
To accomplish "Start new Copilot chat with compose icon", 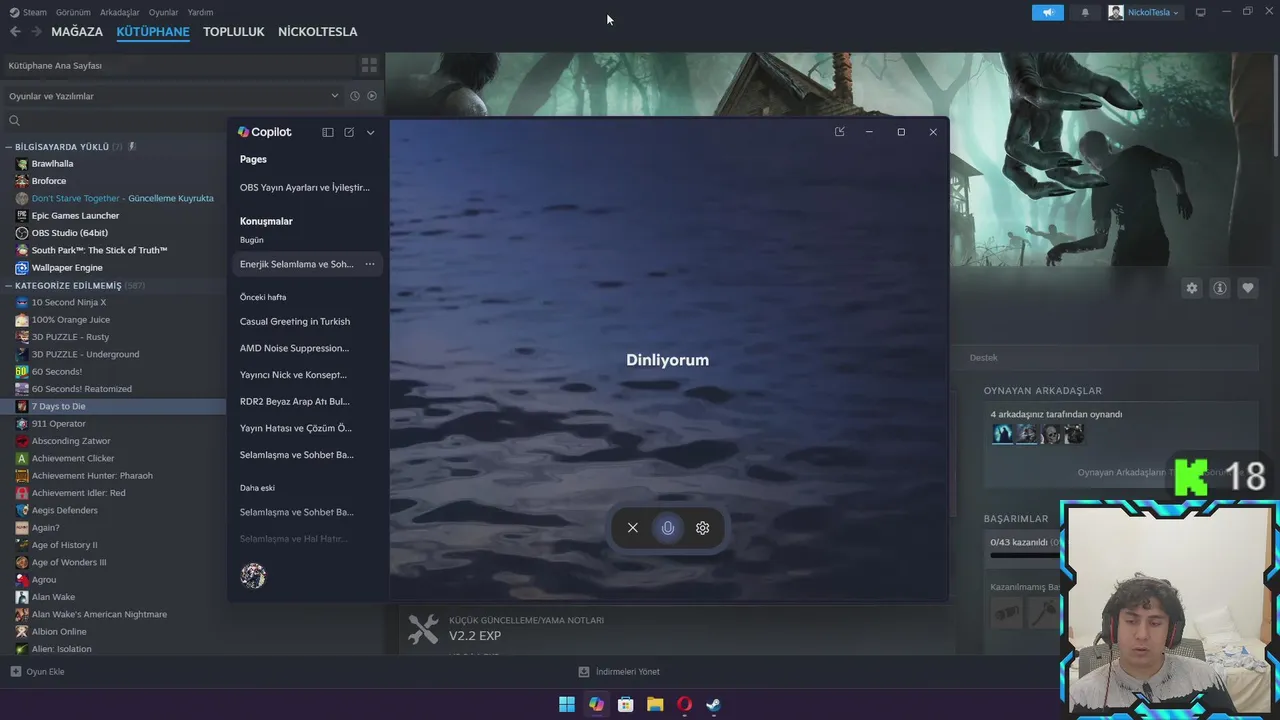I will (x=349, y=132).
